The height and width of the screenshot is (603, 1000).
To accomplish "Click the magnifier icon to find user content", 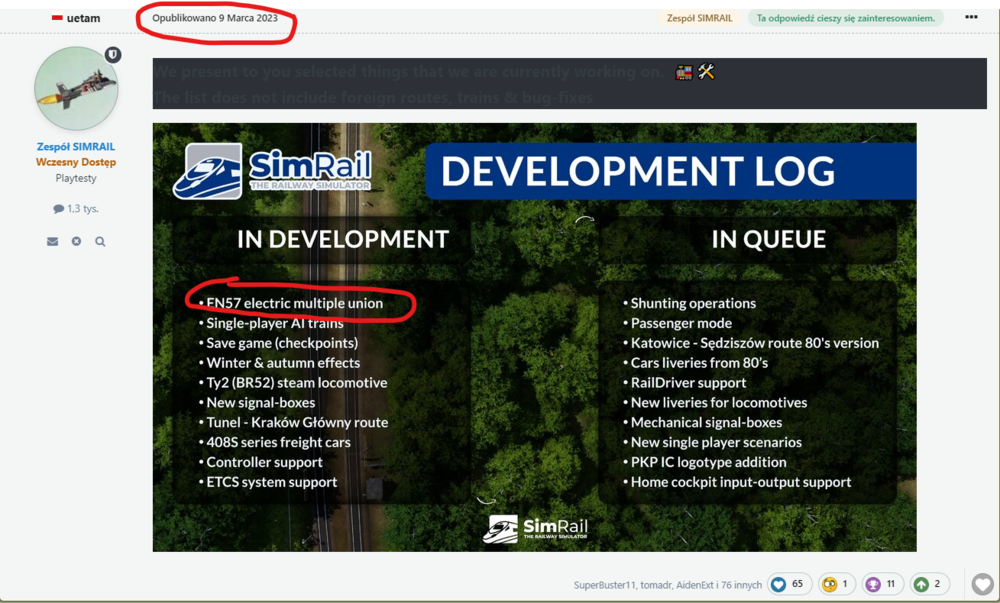I will click(x=100, y=241).
